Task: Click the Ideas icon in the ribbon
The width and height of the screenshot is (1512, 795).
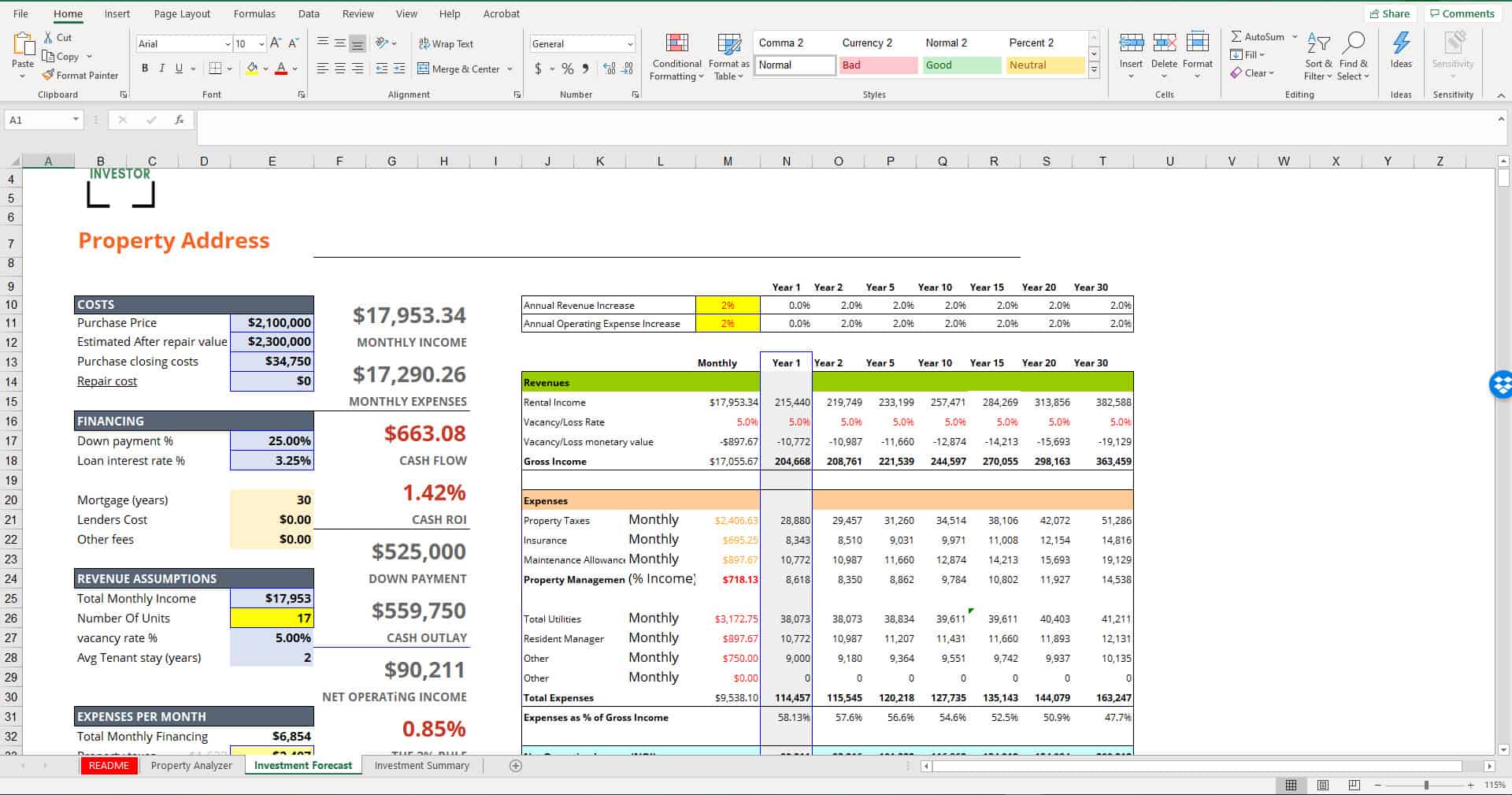Action: point(1401,51)
